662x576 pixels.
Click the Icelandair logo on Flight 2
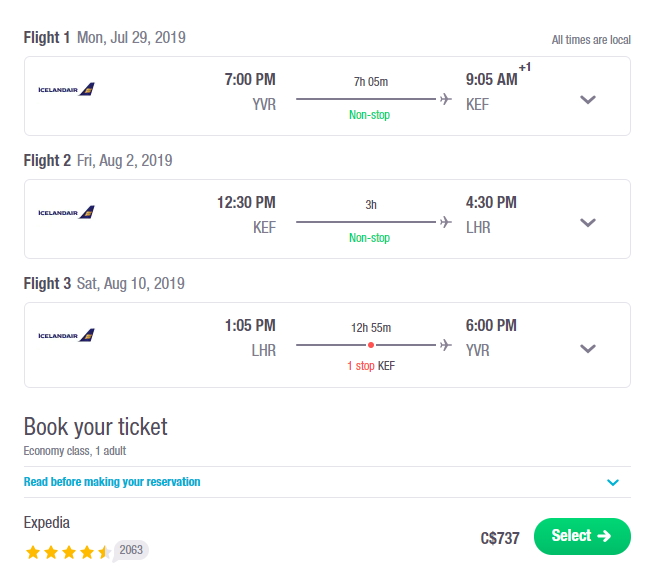coord(66,212)
